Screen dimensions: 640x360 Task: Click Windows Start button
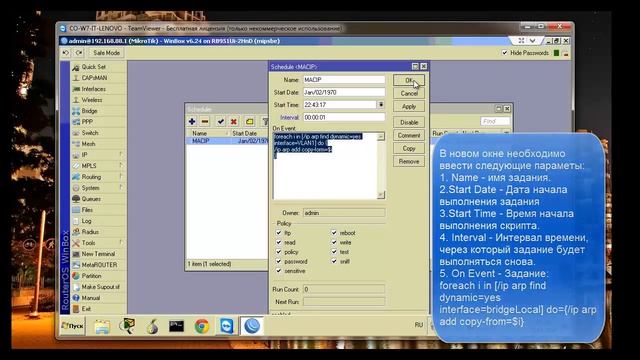pyautogui.click(x=72, y=326)
